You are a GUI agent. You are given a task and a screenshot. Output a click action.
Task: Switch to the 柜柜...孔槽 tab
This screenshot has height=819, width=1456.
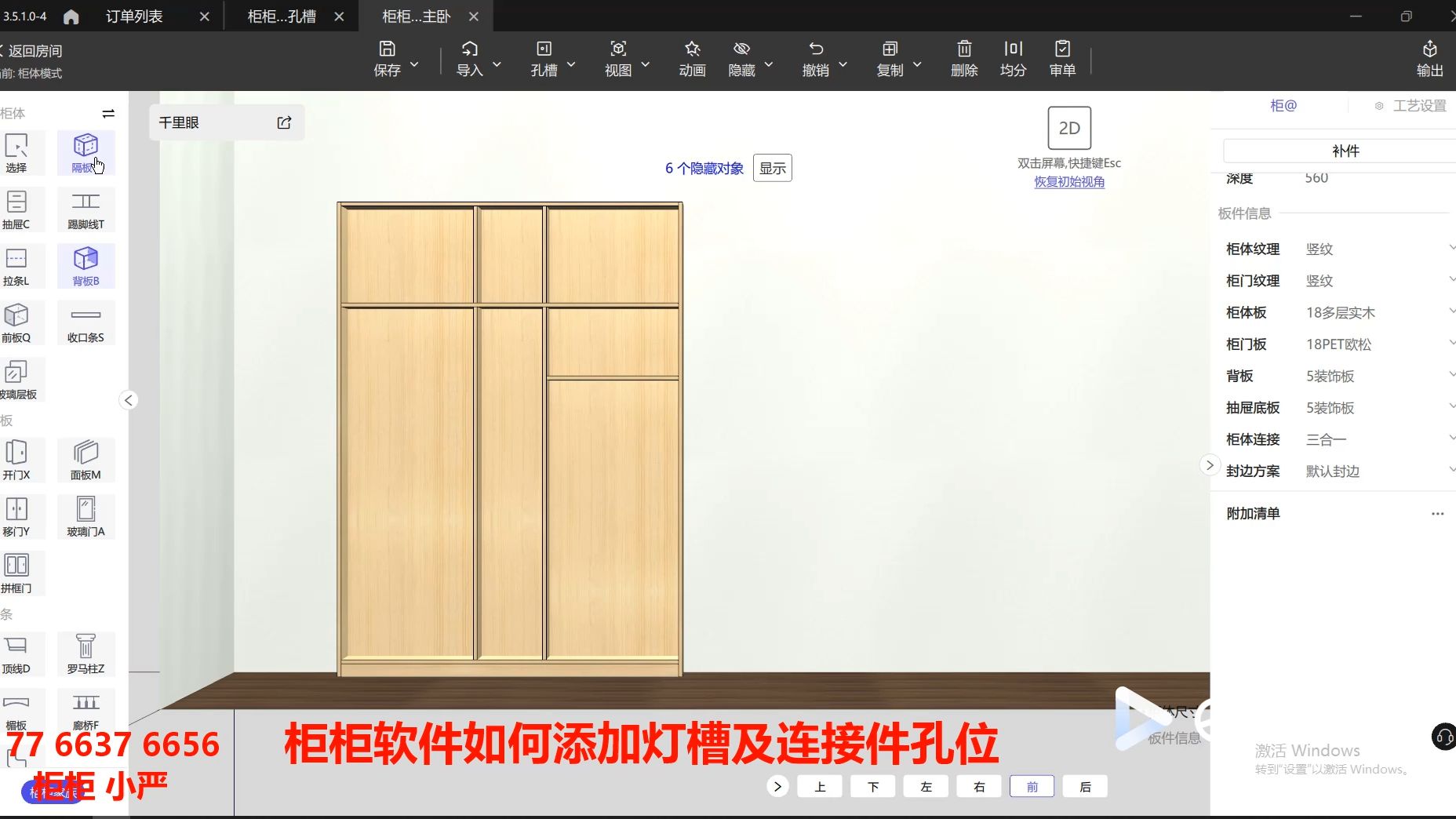click(282, 16)
